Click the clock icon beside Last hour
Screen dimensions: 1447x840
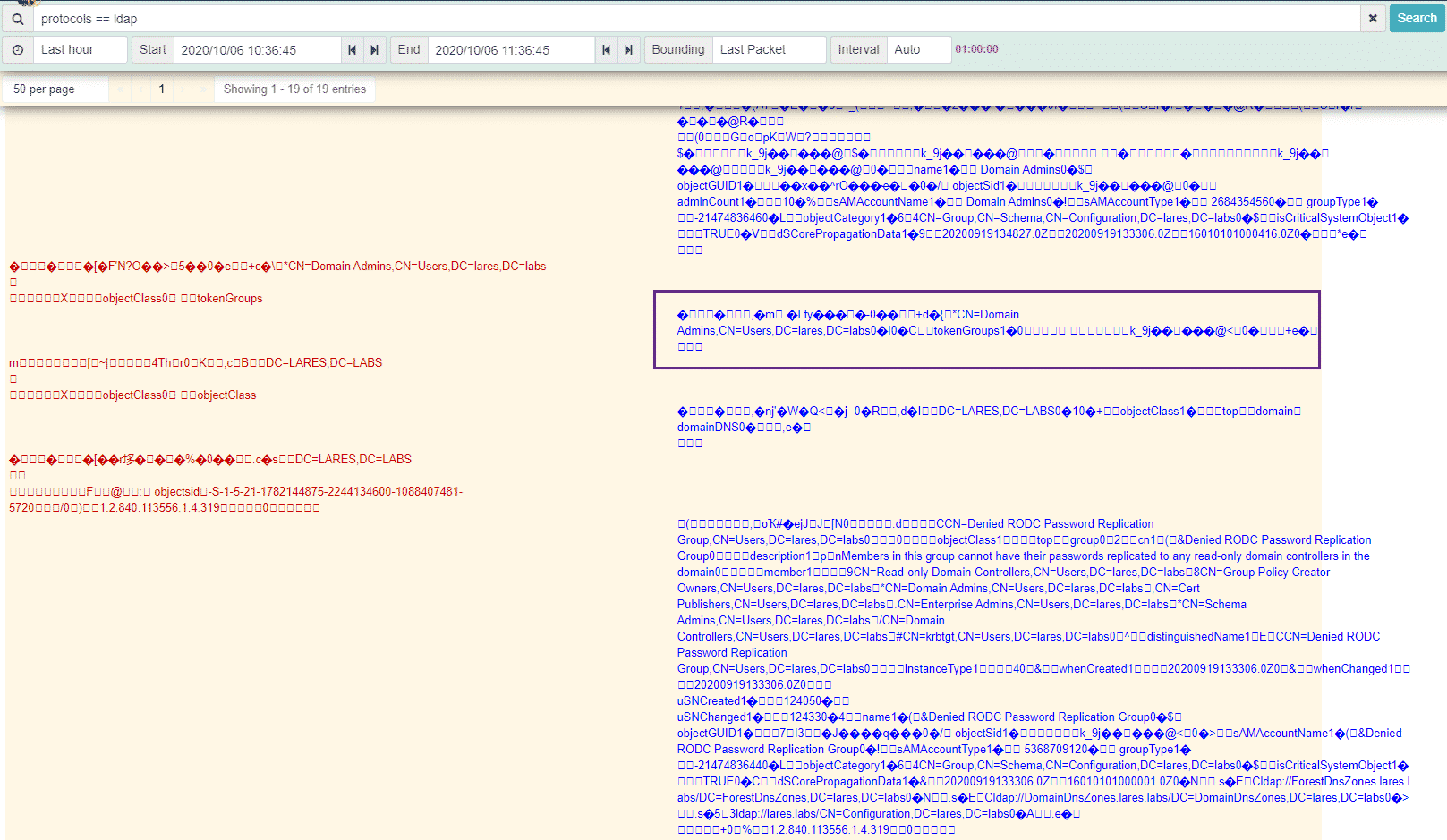tap(18, 50)
